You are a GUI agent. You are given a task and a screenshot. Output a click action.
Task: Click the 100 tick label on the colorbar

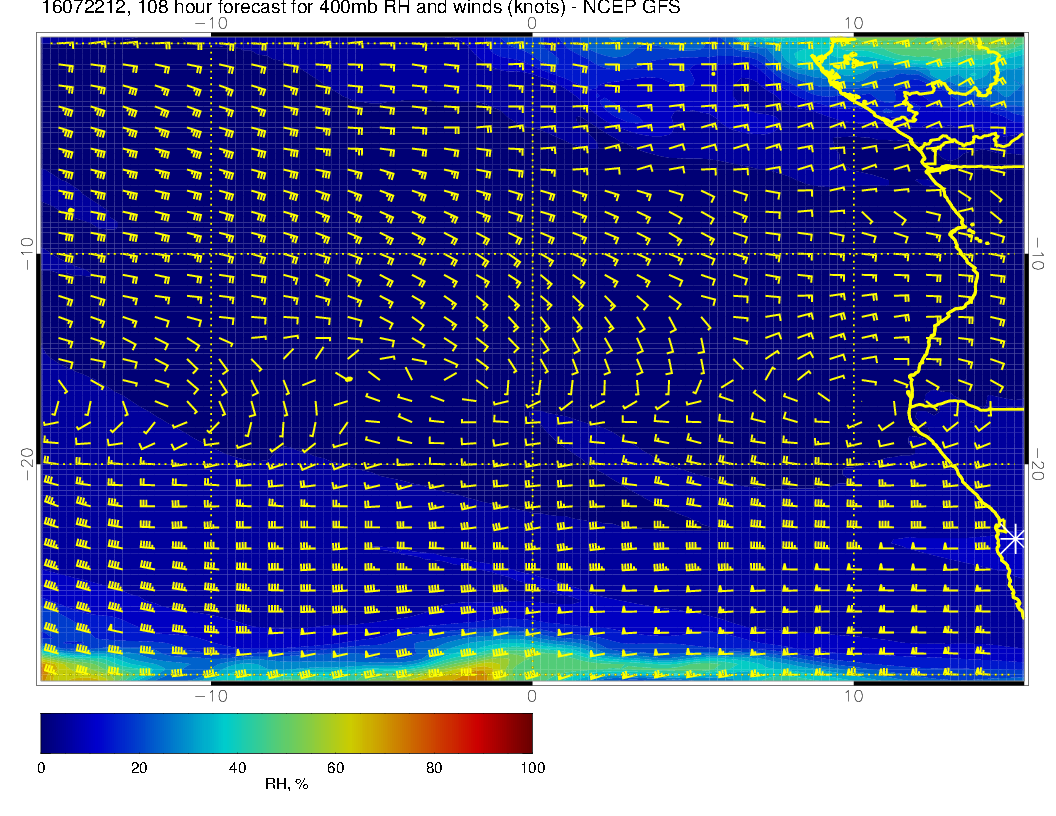(x=532, y=767)
